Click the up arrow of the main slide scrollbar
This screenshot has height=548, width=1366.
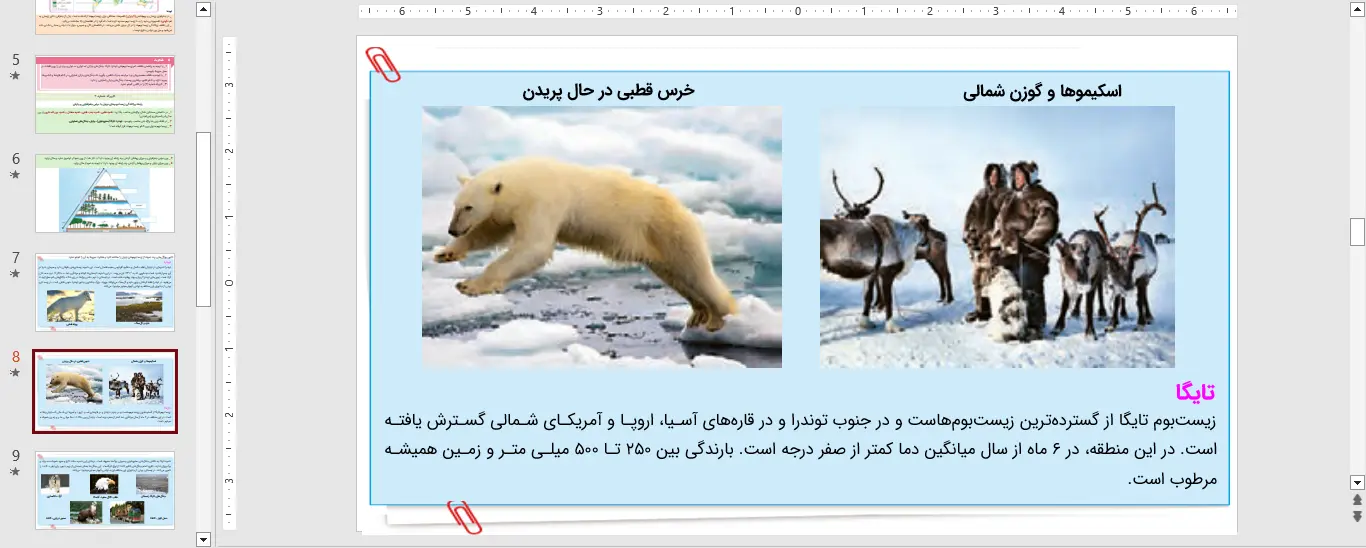[1357, 10]
